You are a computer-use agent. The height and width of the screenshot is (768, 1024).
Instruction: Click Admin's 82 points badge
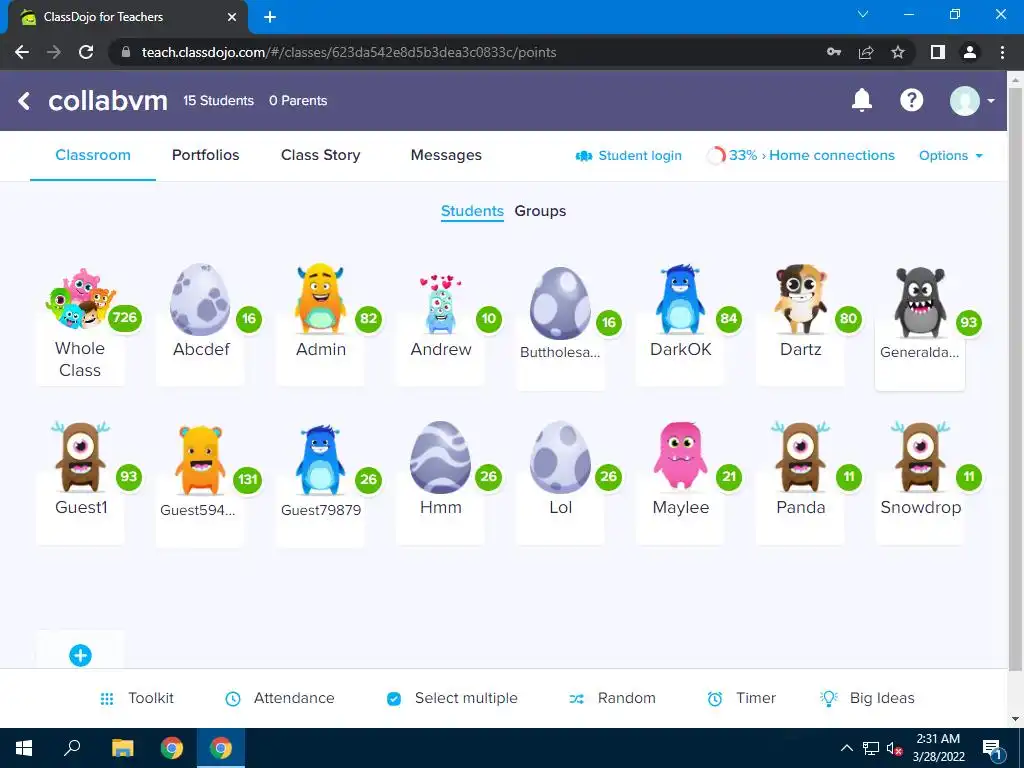pos(368,319)
